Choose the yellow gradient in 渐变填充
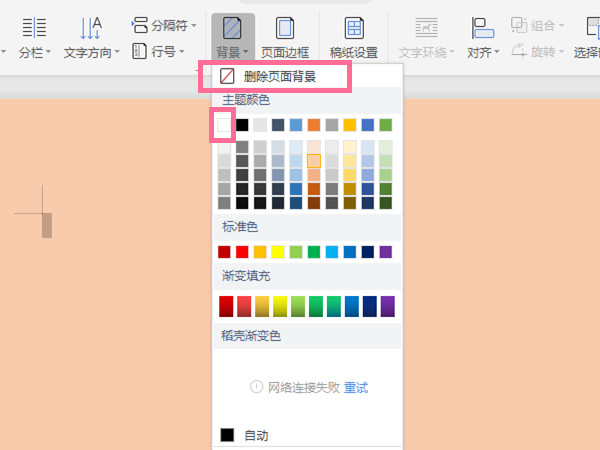 coord(279,307)
